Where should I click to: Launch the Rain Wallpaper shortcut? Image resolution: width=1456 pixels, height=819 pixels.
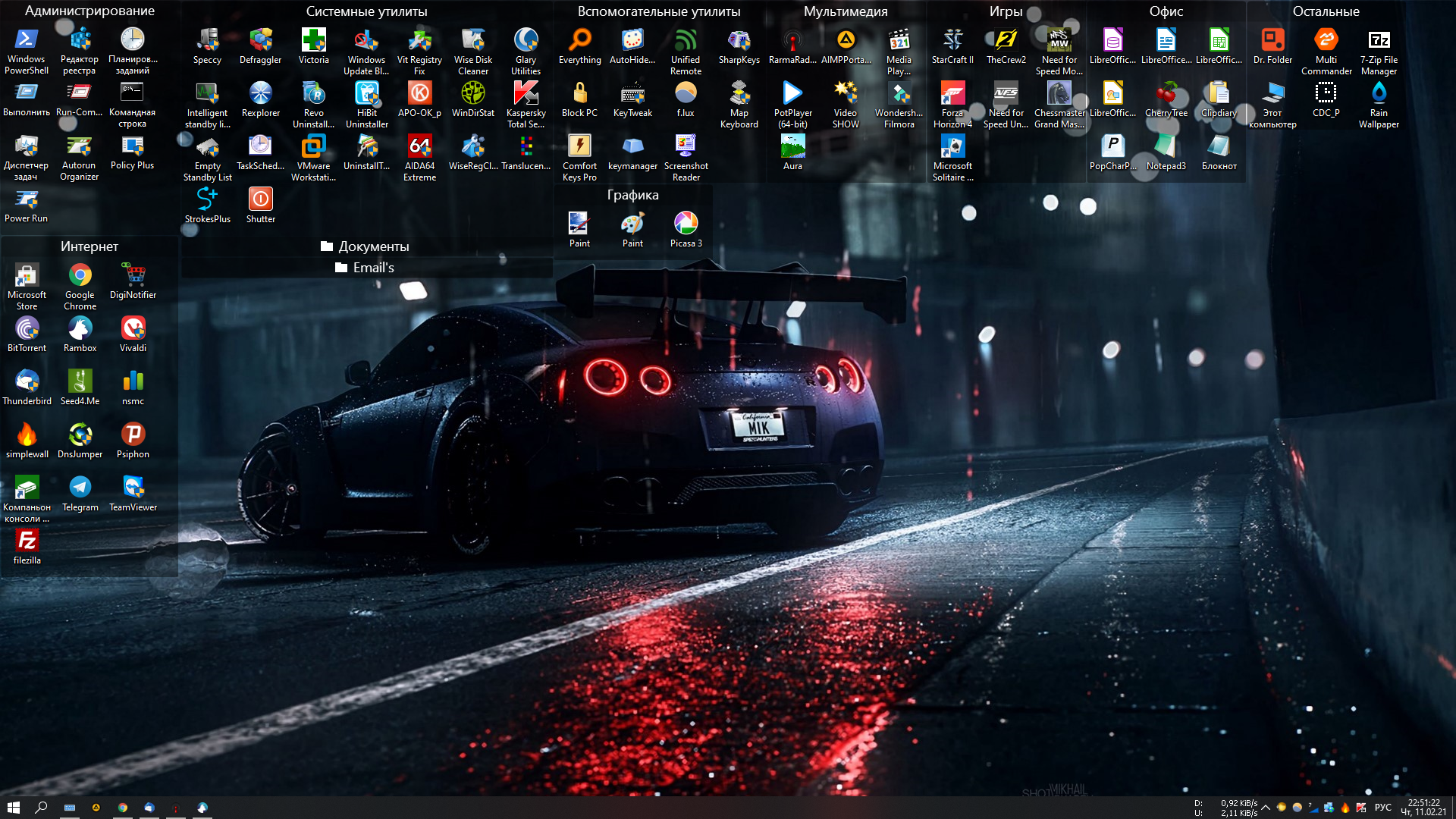pos(1379,105)
